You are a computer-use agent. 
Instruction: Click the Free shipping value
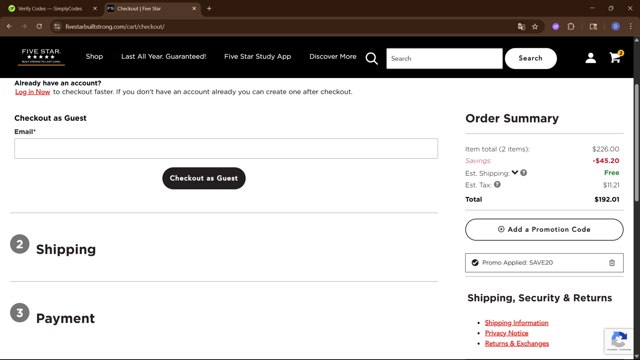(611, 173)
